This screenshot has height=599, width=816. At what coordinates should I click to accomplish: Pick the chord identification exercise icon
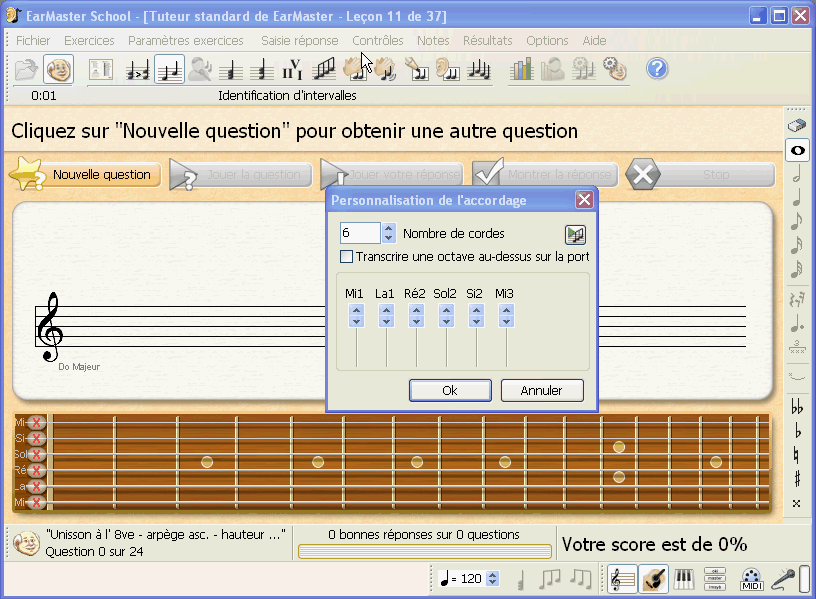point(231,69)
